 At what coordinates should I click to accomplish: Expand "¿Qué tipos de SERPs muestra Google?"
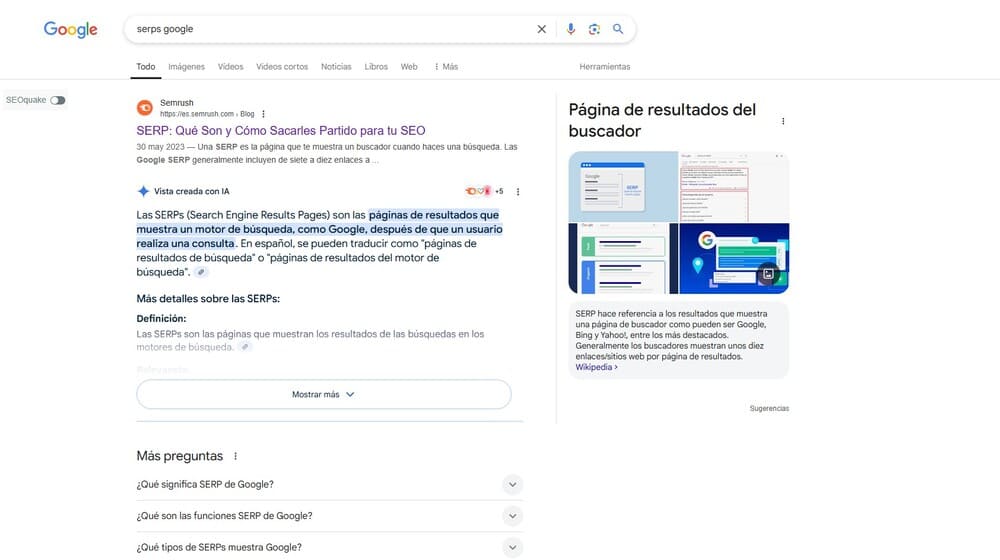point(330,547)
